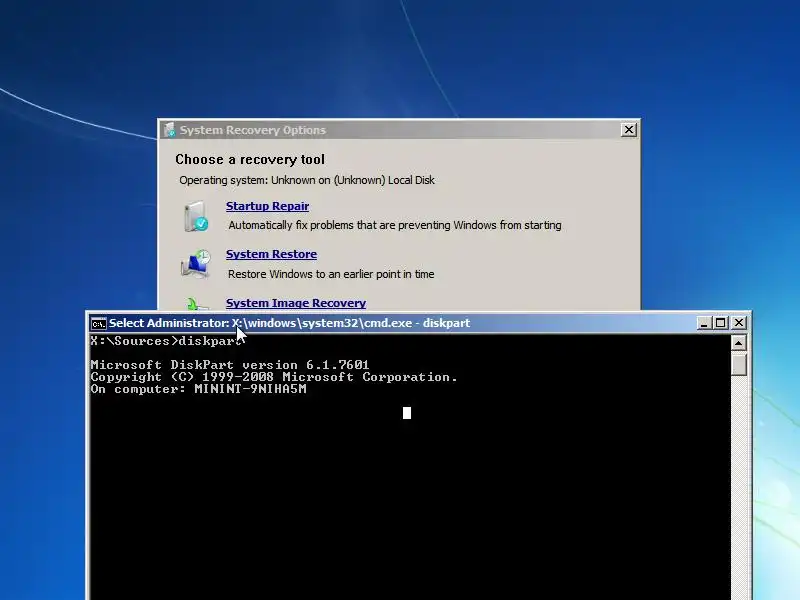
Task: Click the 'X:\Sources>diskpart' command line
Action: pos(166,341)
